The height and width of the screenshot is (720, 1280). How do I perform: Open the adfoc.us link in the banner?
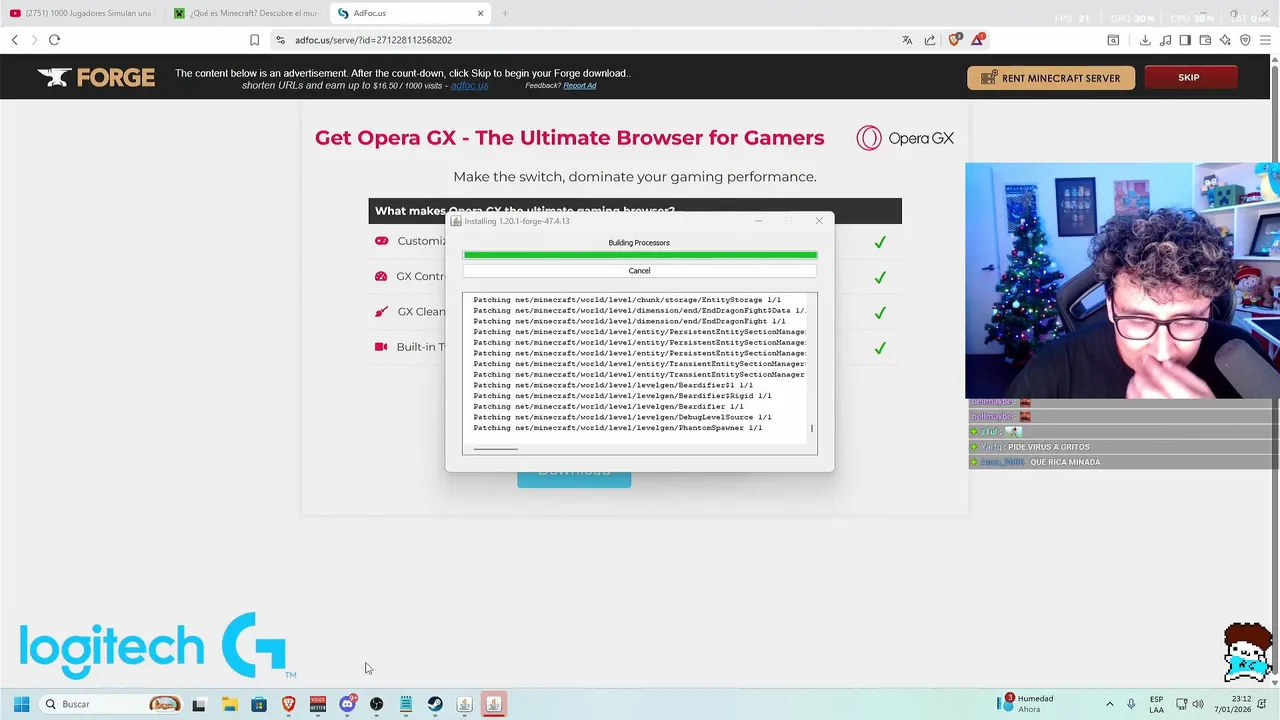(x=469, y=85)
